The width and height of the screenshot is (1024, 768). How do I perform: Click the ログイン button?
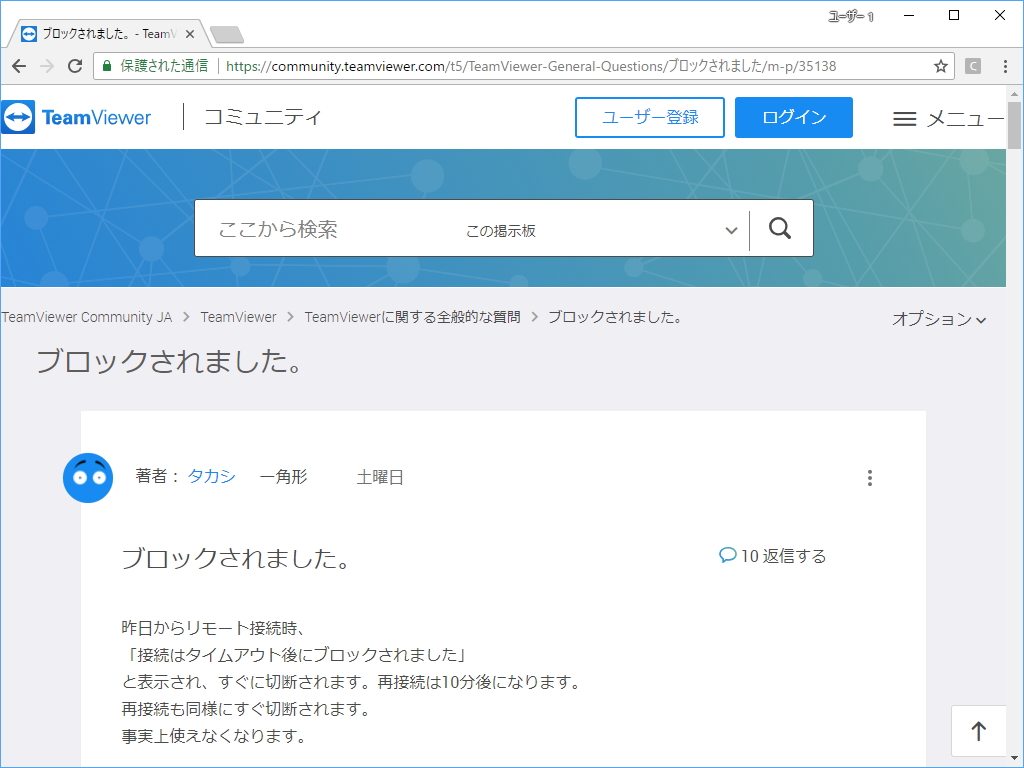tap(793, 117)
